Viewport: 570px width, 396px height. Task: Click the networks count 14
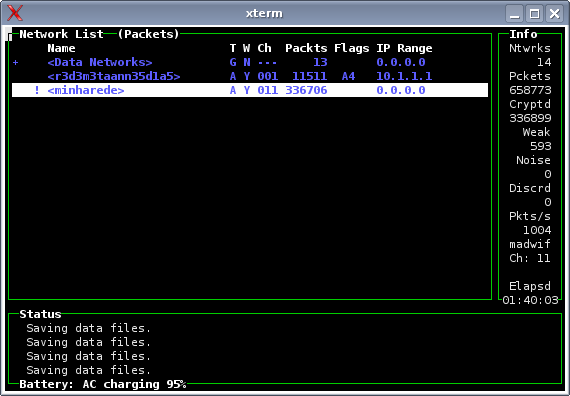pyautogui.click(x=544, y=62)
